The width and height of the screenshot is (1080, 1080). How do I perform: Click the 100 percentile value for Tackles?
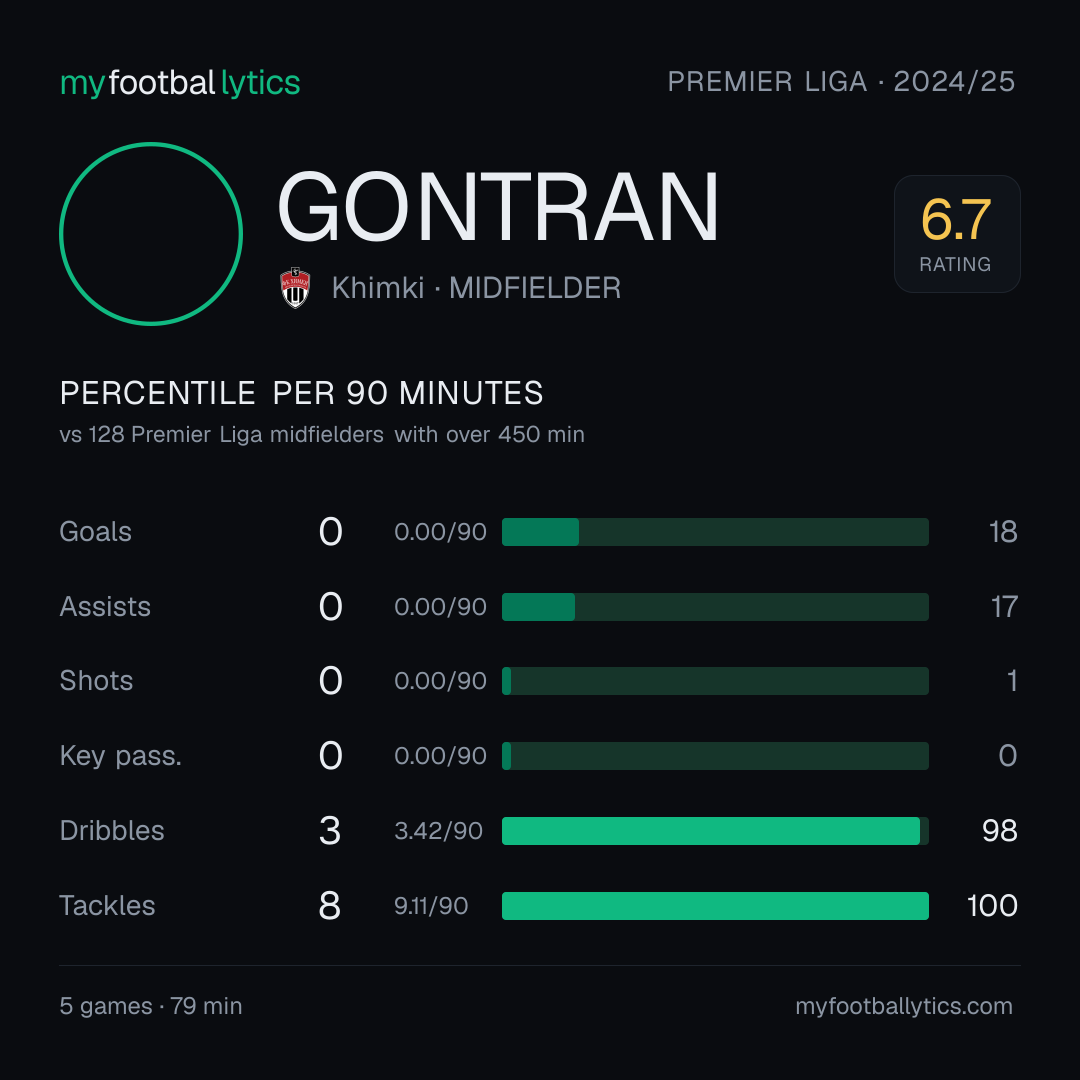coord(992,906)
